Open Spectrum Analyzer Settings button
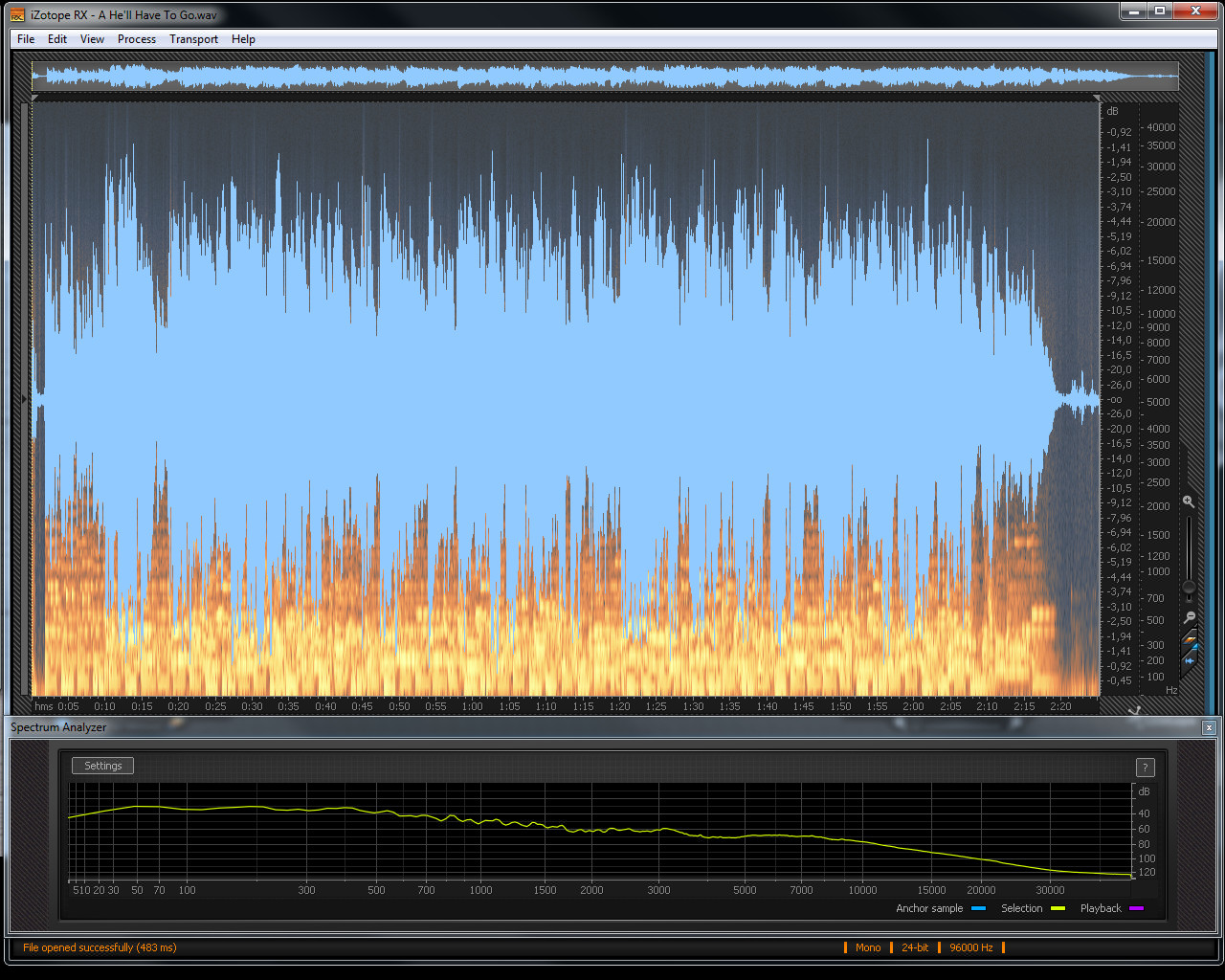The width and height of the screenshot is (1225, 980). tap(102, 766)
